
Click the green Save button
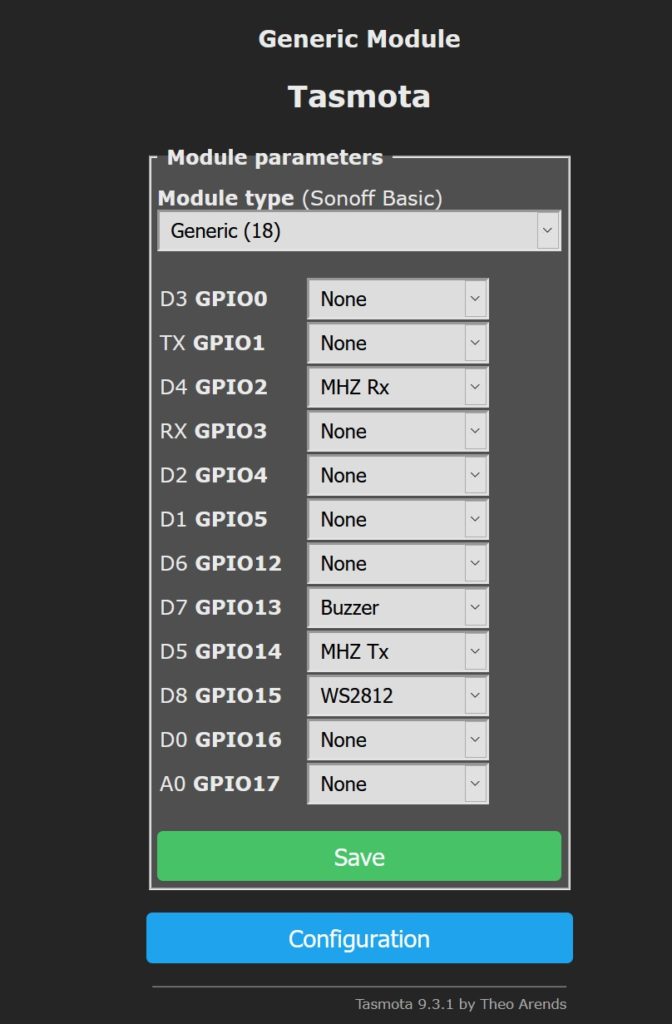(x=359, y=857)
